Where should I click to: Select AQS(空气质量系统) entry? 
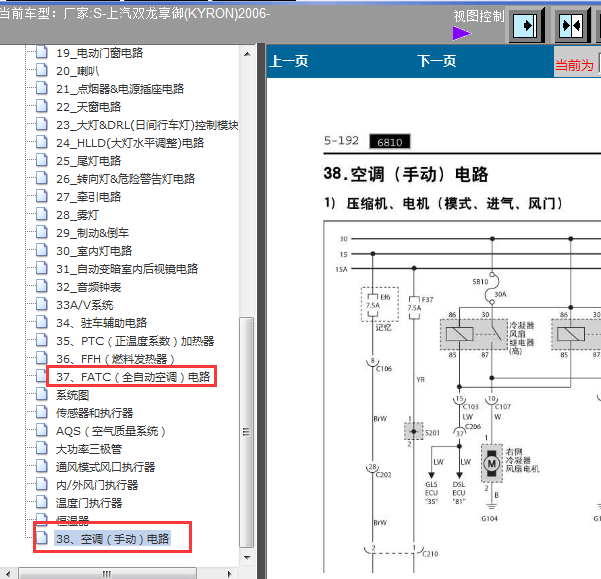(x=111, y=431)
